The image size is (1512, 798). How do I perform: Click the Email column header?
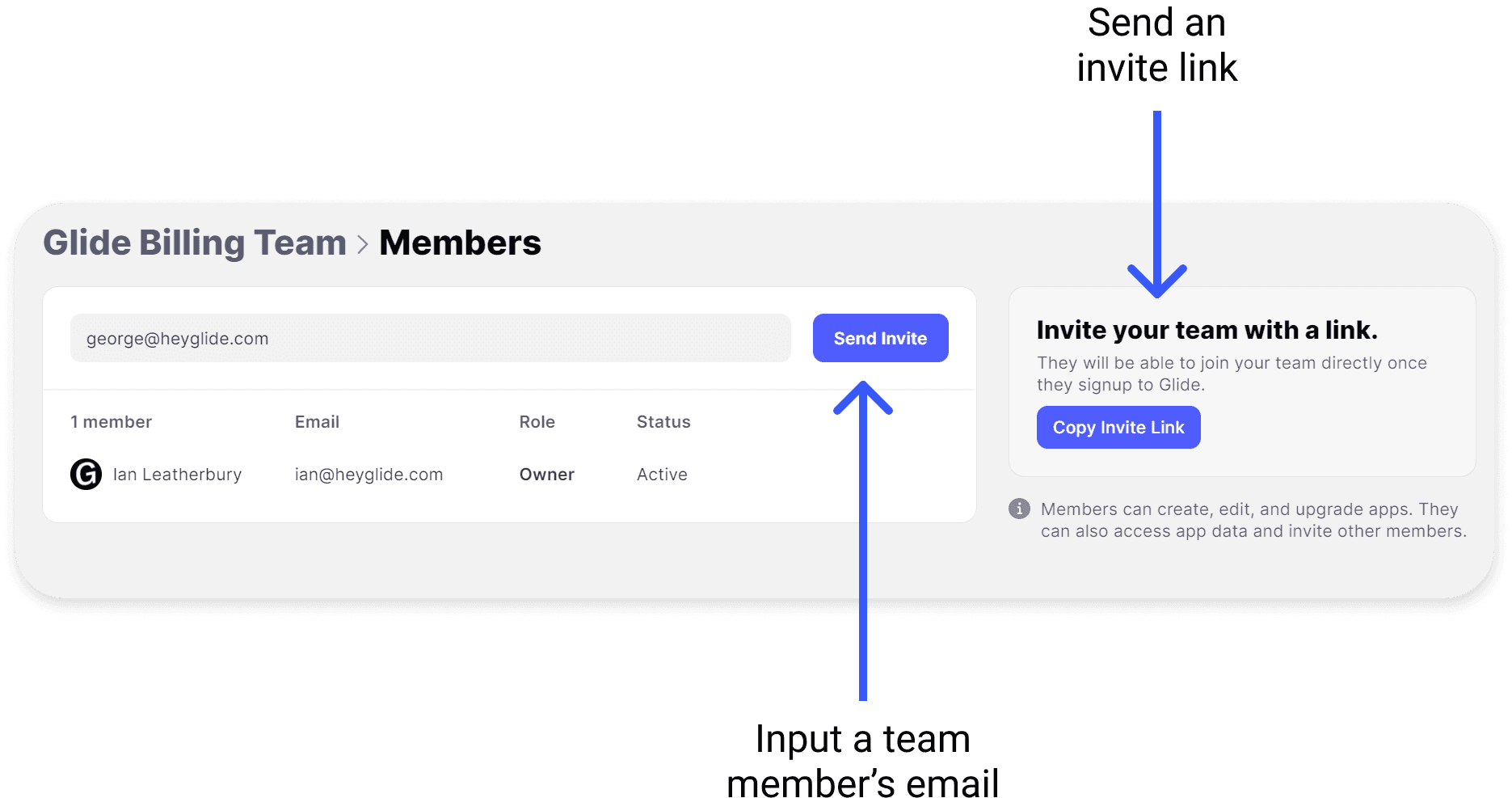(x=317, y=422)
